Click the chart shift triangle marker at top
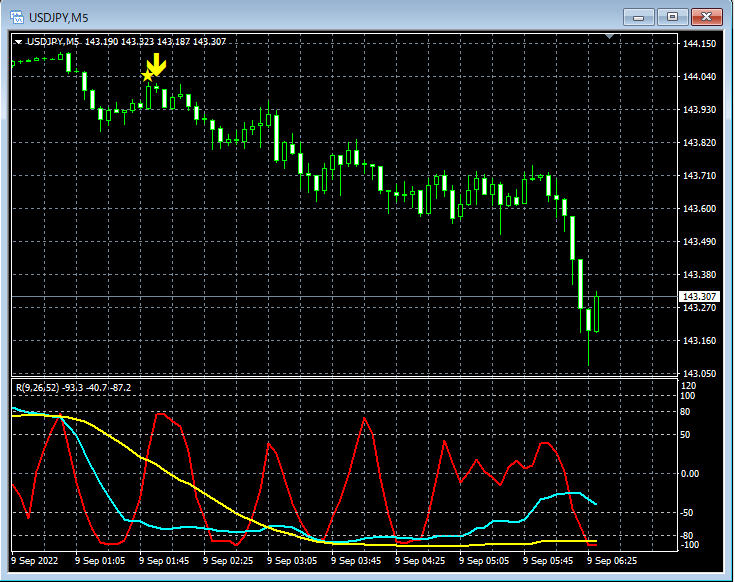The image size is (735, 582). pos(609,36)
